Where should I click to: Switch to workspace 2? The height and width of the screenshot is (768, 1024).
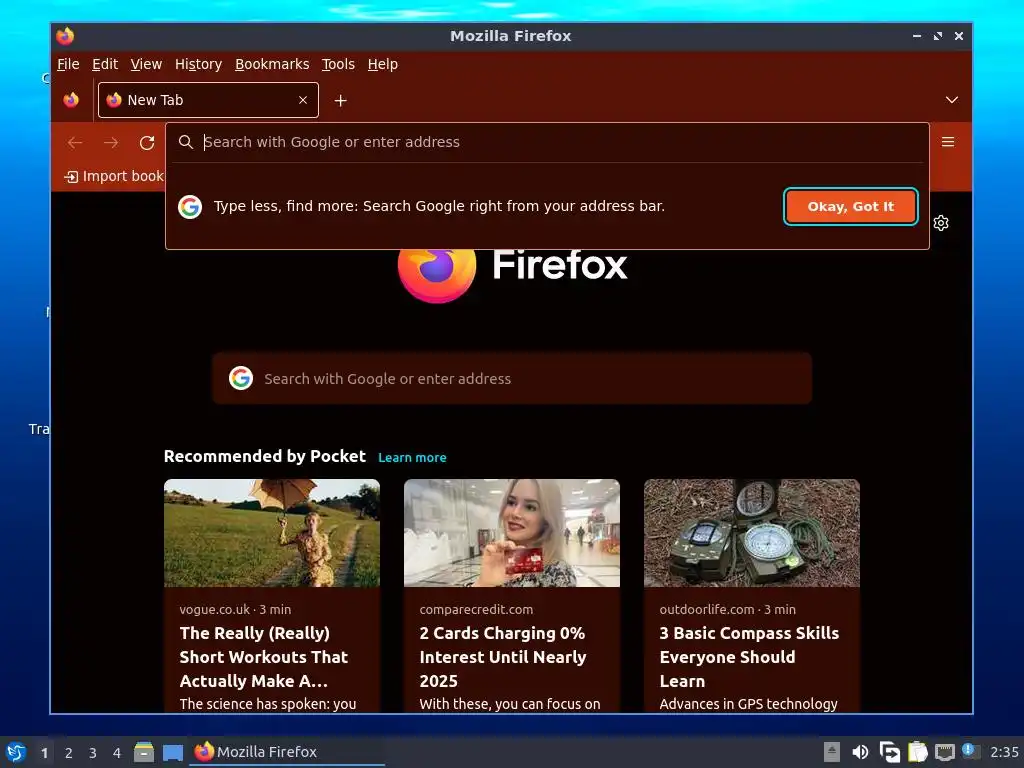pos(69,753)
